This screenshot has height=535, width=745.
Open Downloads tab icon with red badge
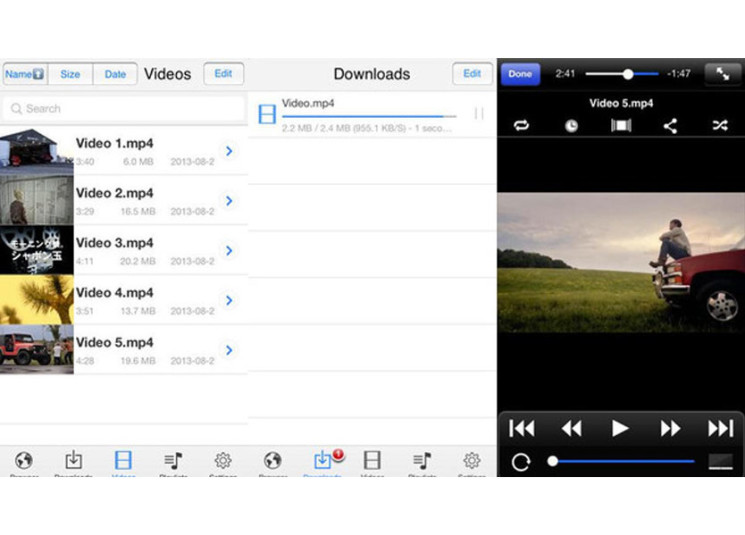(323, 461)
